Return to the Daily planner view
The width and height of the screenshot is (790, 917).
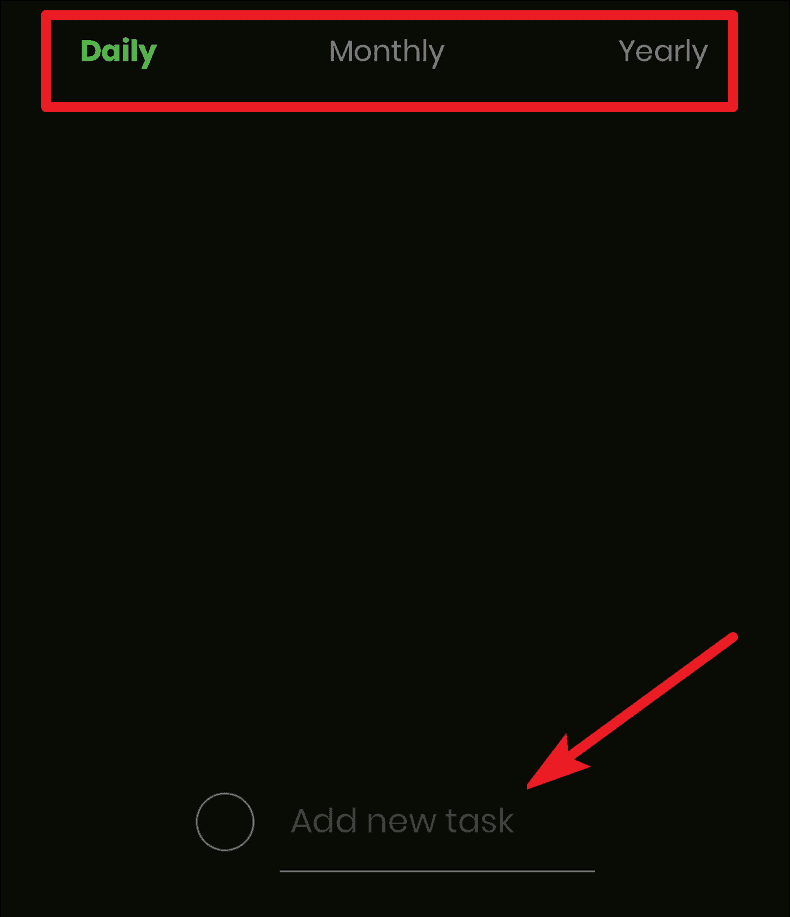[x=119, y=53]
